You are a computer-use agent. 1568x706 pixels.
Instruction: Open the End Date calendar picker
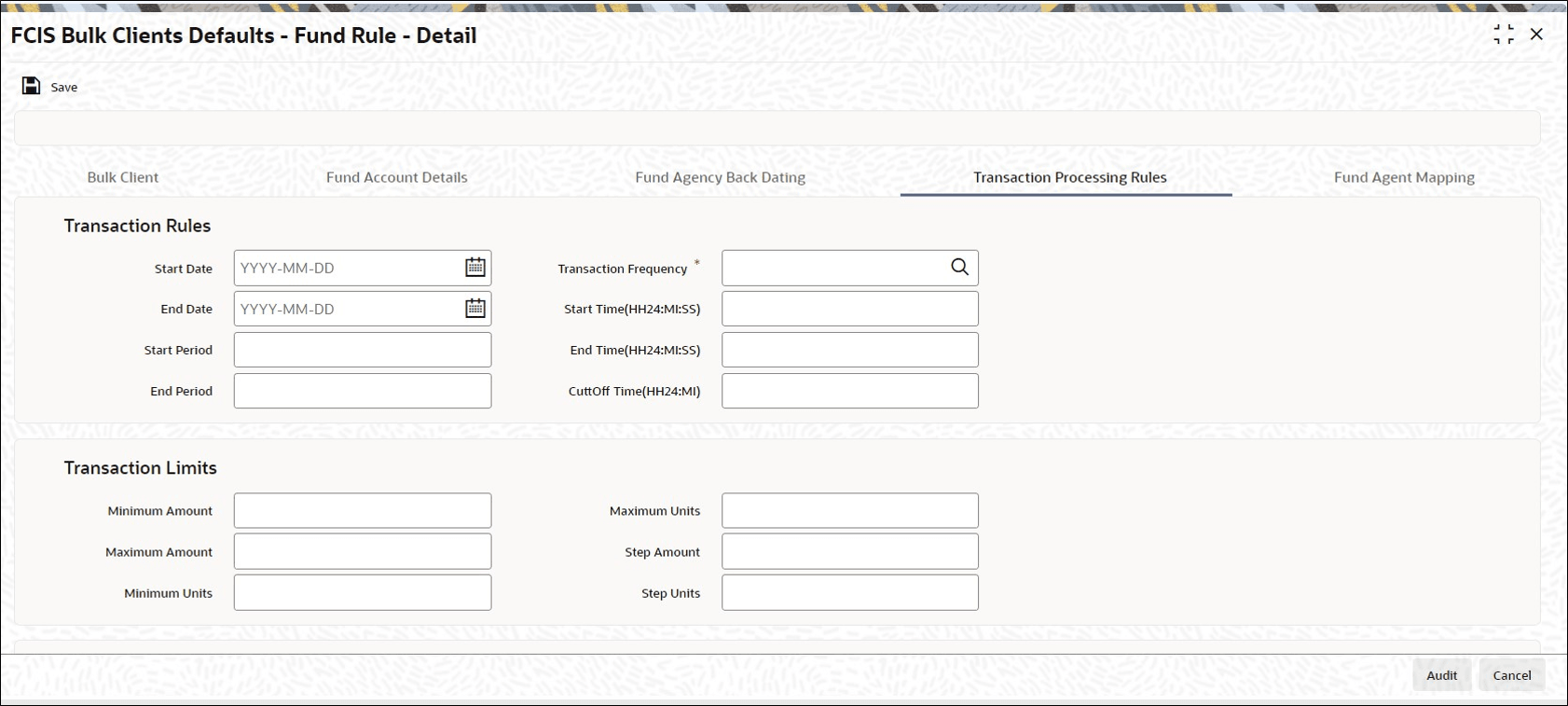[475, 309]
